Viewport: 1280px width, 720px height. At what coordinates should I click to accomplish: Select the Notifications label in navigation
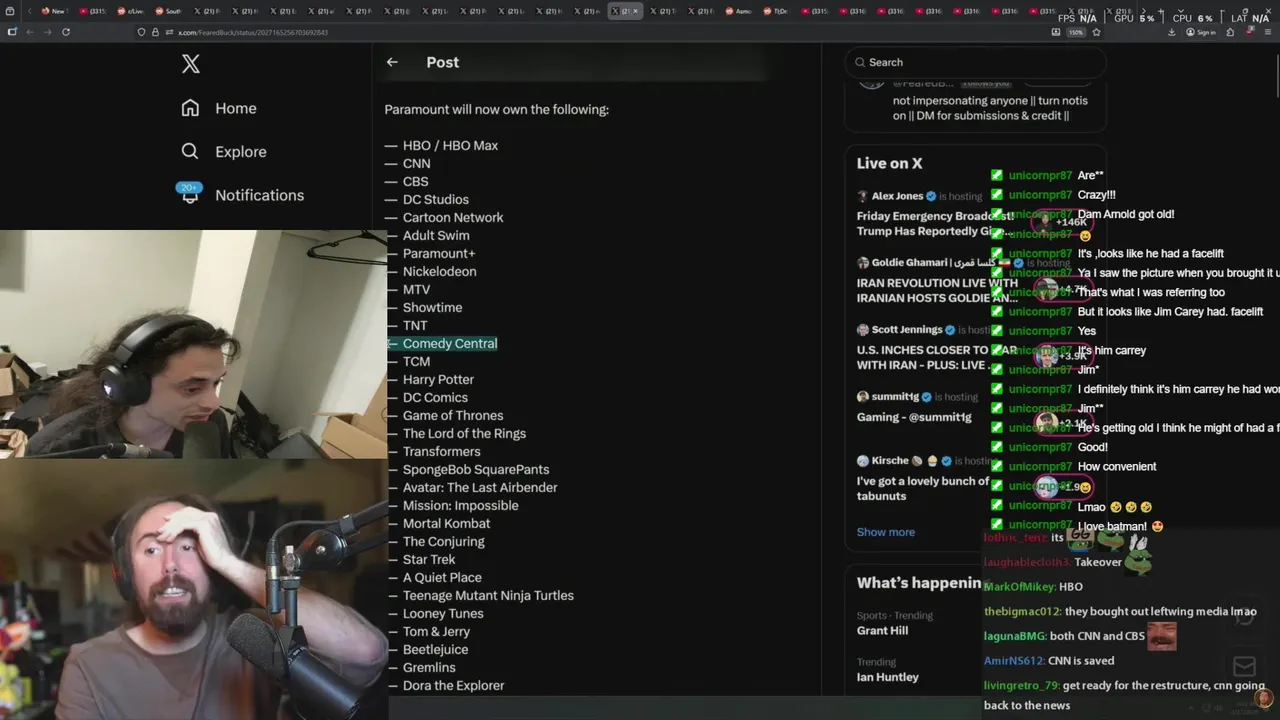click(x=259, y=195)
